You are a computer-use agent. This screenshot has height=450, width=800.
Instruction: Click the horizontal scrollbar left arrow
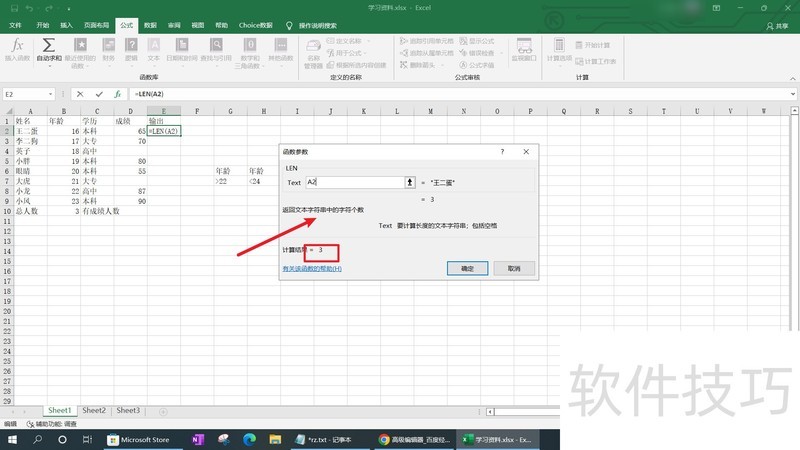point(490,411)
